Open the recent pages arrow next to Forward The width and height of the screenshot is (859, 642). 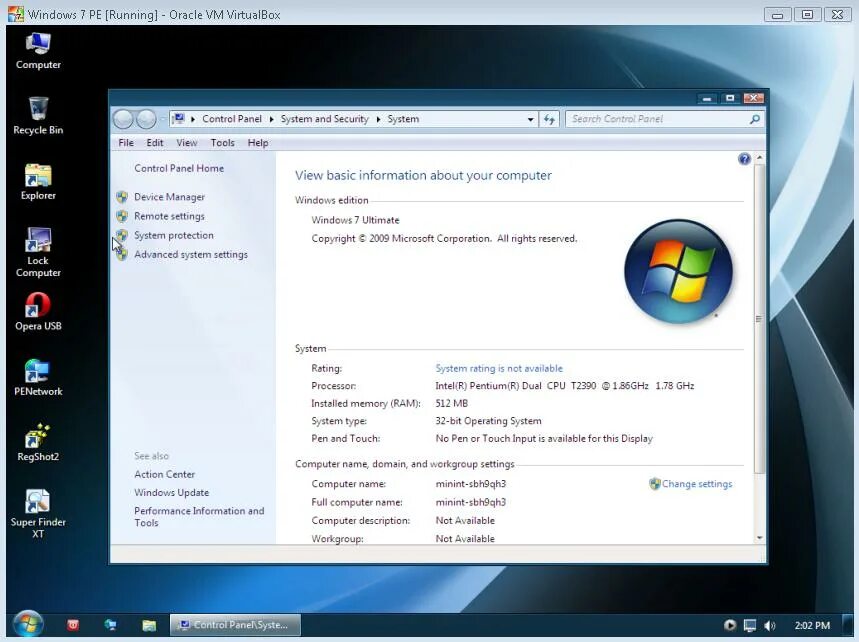162,119
